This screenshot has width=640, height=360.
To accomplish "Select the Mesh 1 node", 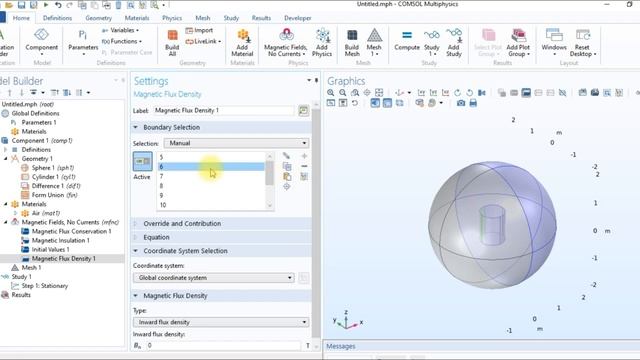I will (x=31, y=268).
